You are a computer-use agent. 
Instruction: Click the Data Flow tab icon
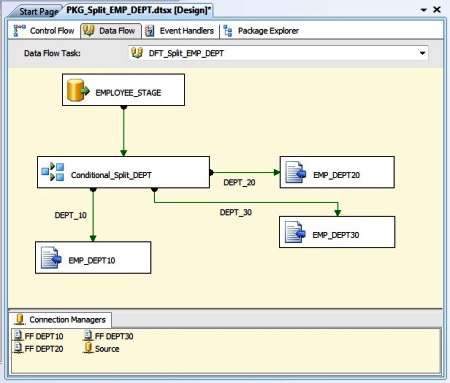(89, 31)
